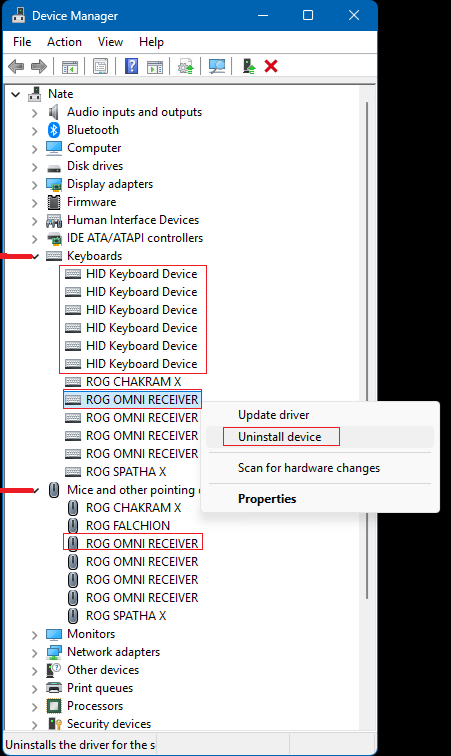Select the Network adapters icon
The height and width of the screenshot is (756, 451).
54,652
